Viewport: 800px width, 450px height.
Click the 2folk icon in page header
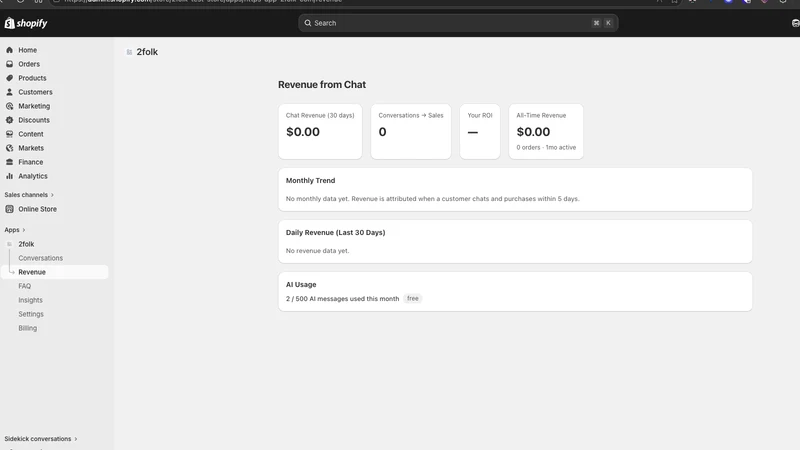[x=129, y=52]
